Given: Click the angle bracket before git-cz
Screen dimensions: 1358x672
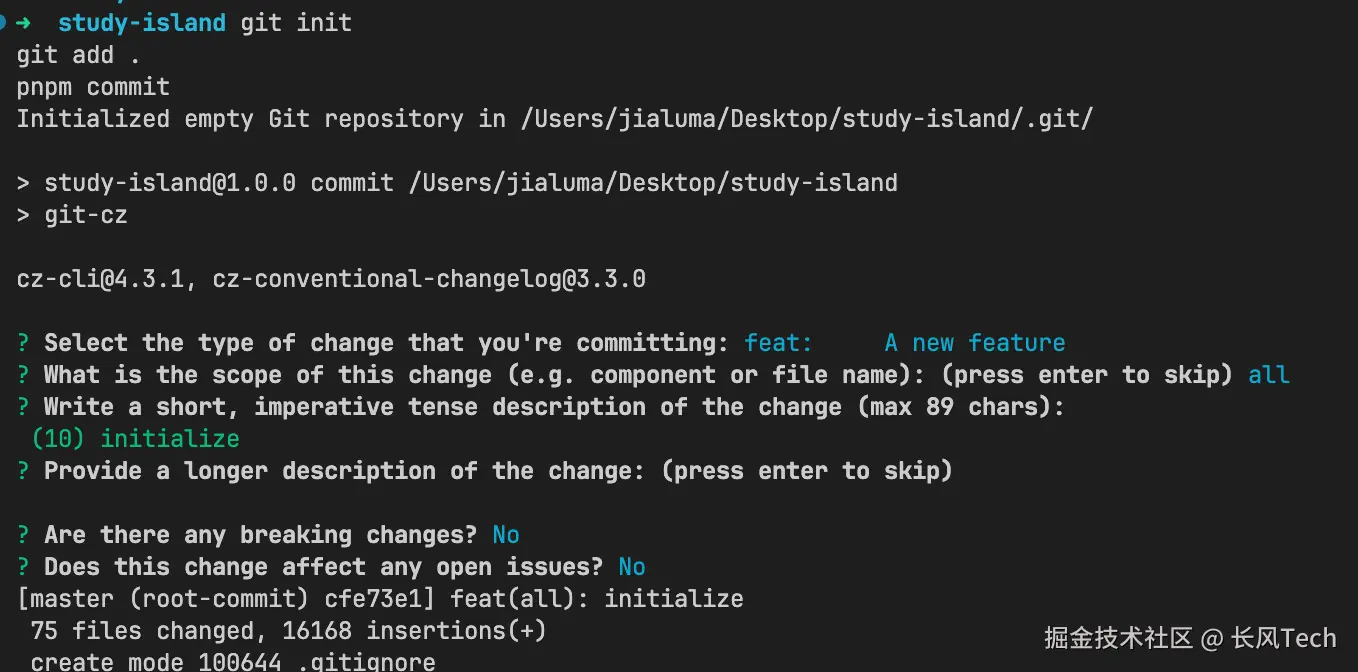Looking at the screenshot, I should pyautogui.click(x=23, y=215).
